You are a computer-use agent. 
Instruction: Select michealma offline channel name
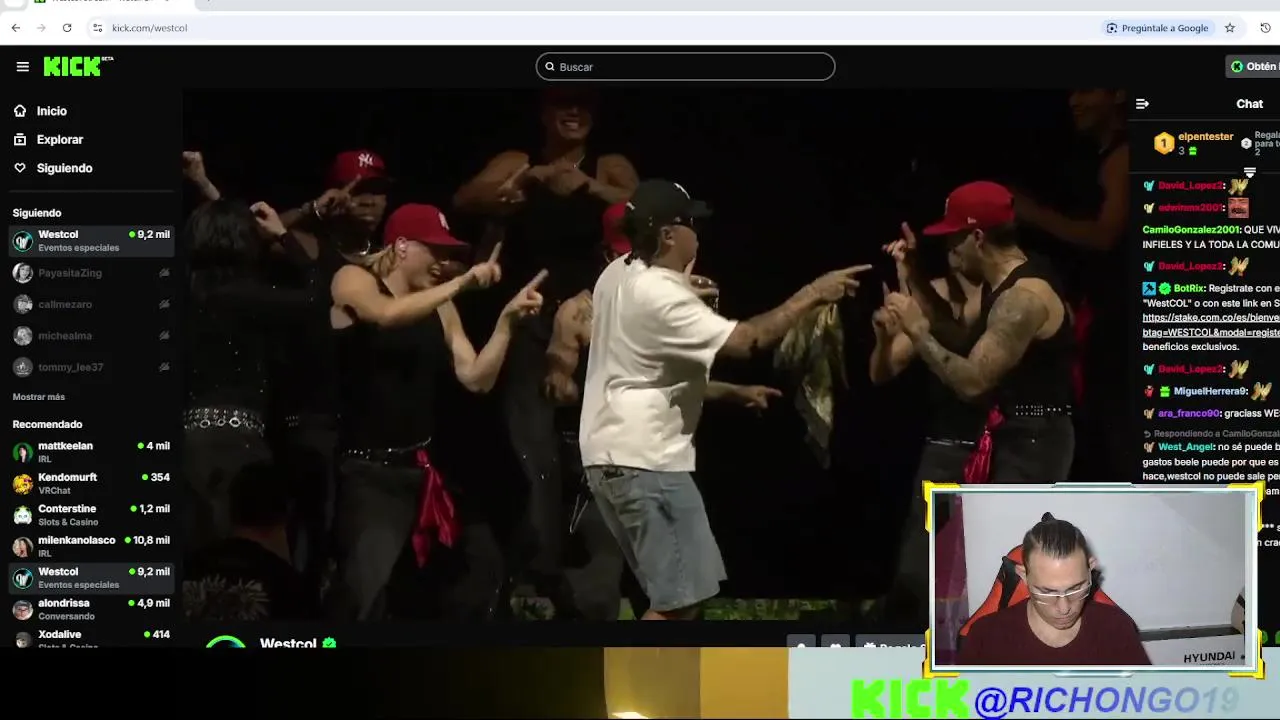point(65,336)
